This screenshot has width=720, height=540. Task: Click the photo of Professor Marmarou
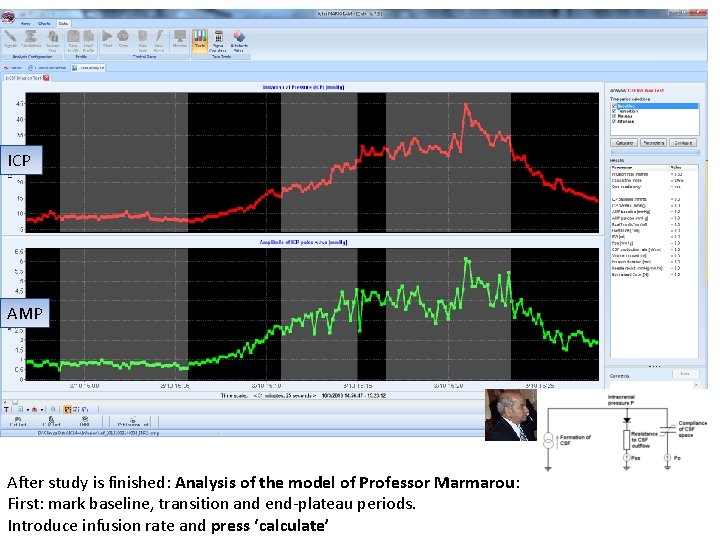click(x=511, y=415)
